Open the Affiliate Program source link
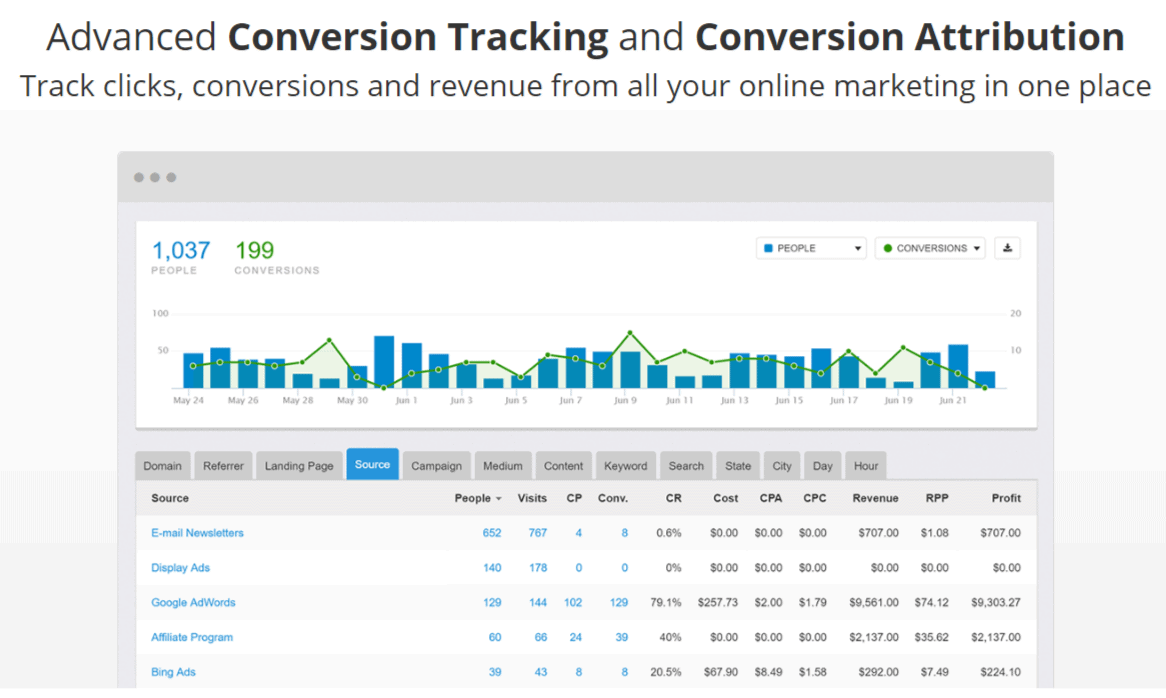The height and width of the screenshot is (698, 1166). pyautogui.click(x=192, y=638)
